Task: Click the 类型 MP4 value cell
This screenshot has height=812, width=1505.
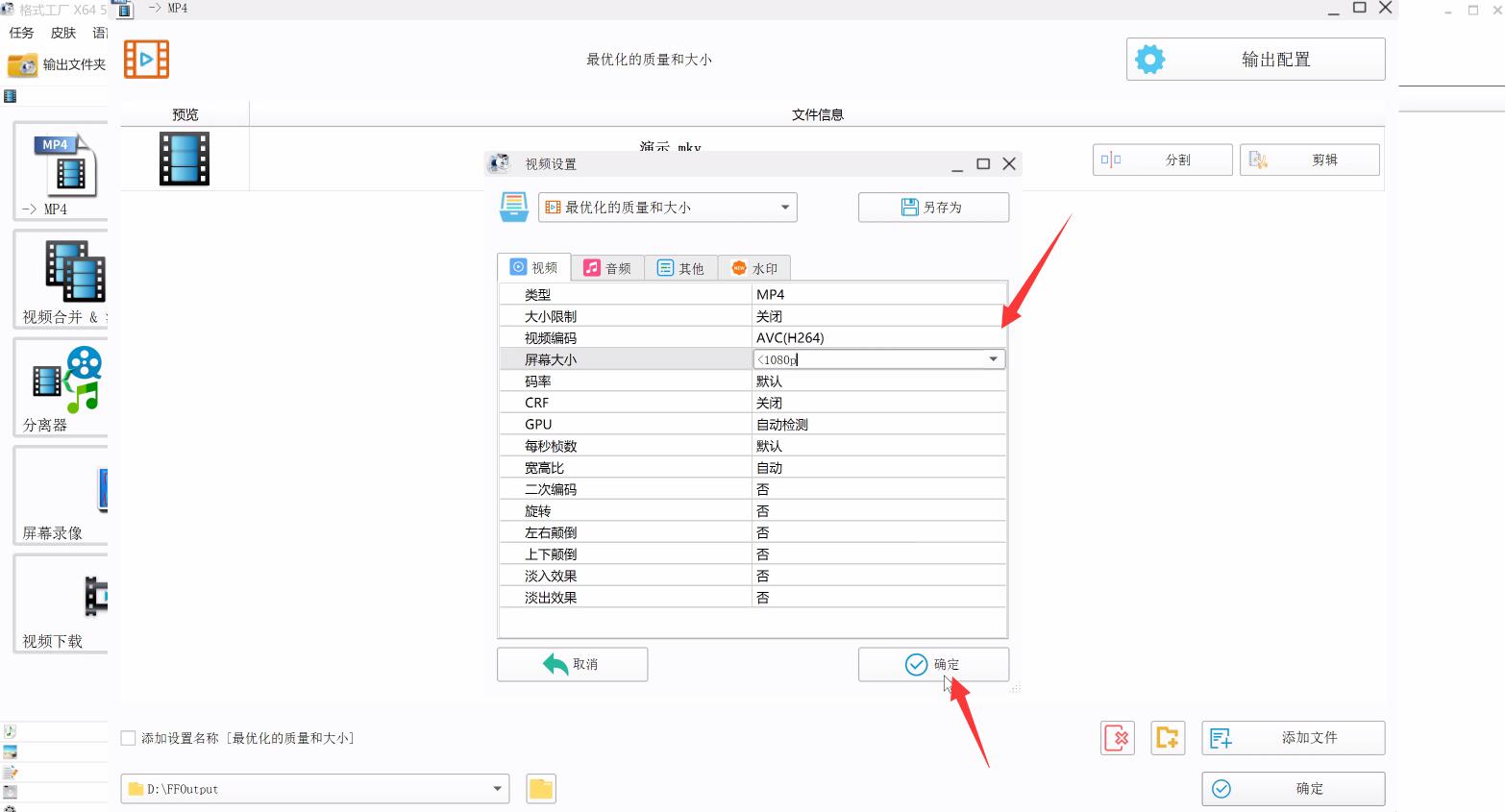Action: pos(878,294)
